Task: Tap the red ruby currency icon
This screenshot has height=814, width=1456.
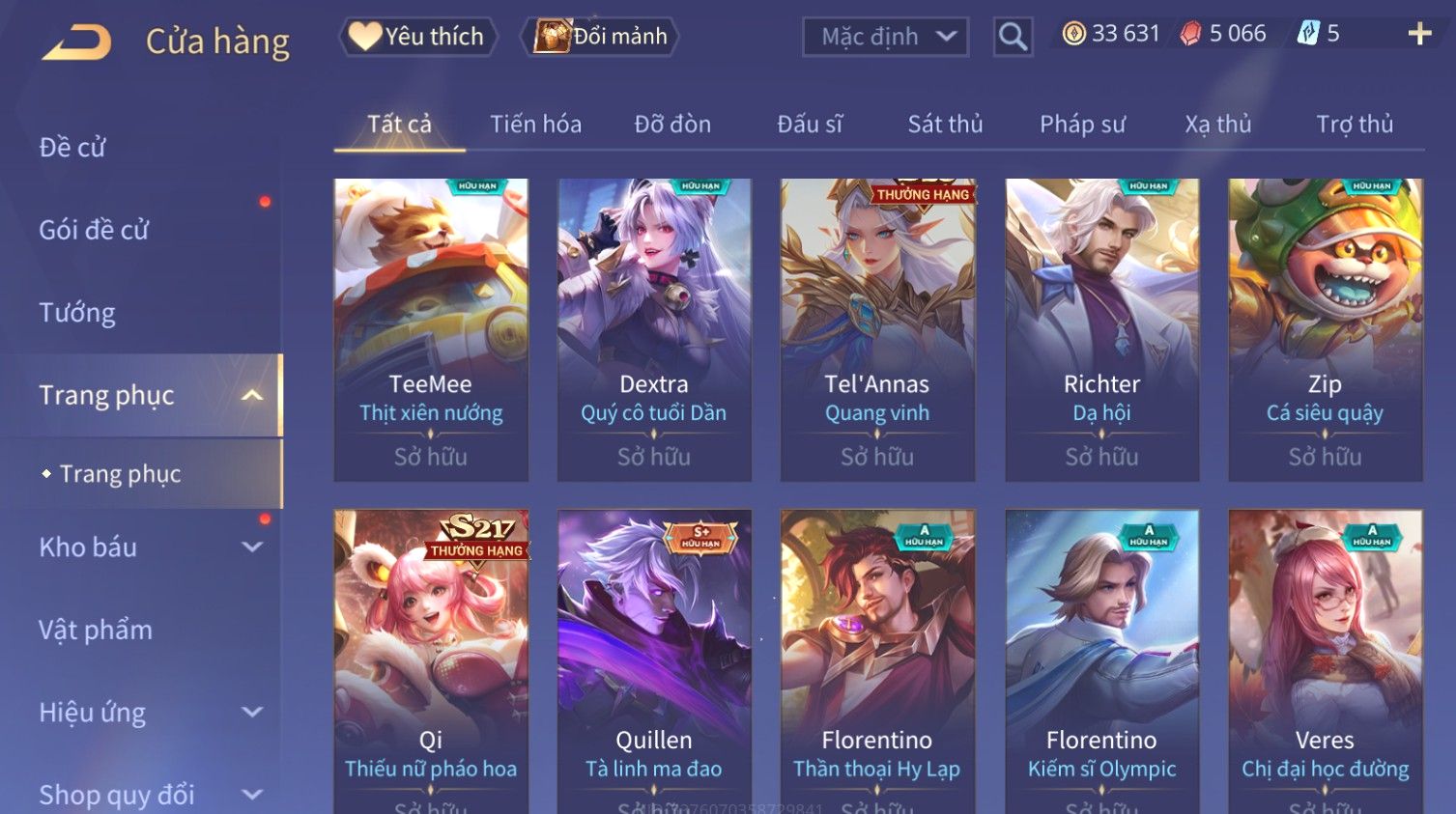Action: [x=1191, y=34]
